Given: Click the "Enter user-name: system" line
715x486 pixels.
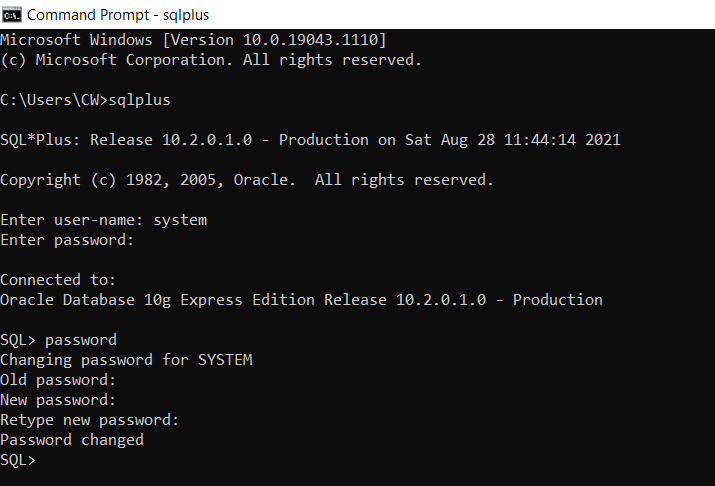Looking at the screenshot, I should tap(104, 220).
